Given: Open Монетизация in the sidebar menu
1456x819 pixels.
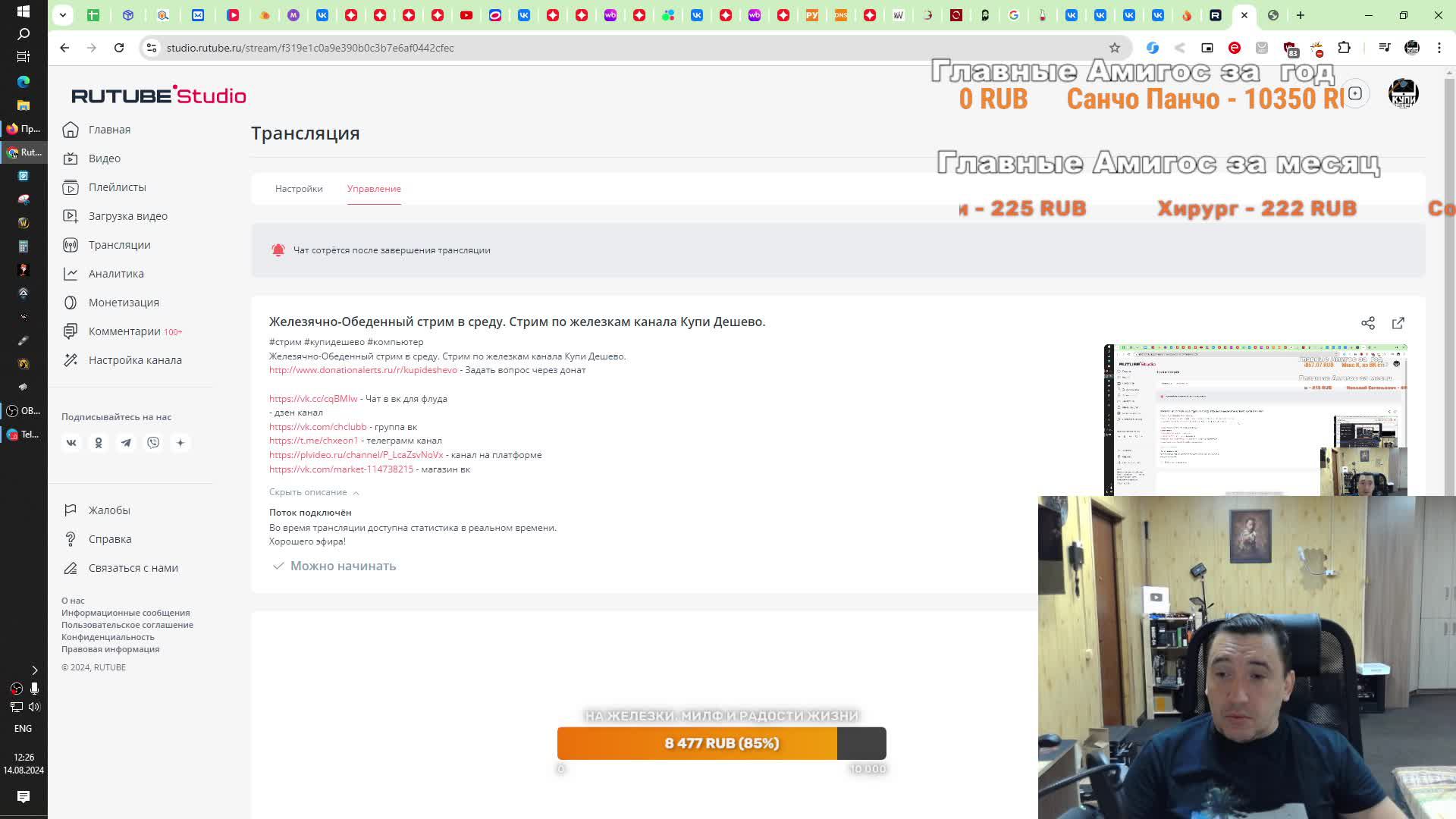Looking at the screenshot, I should point(124,303).
